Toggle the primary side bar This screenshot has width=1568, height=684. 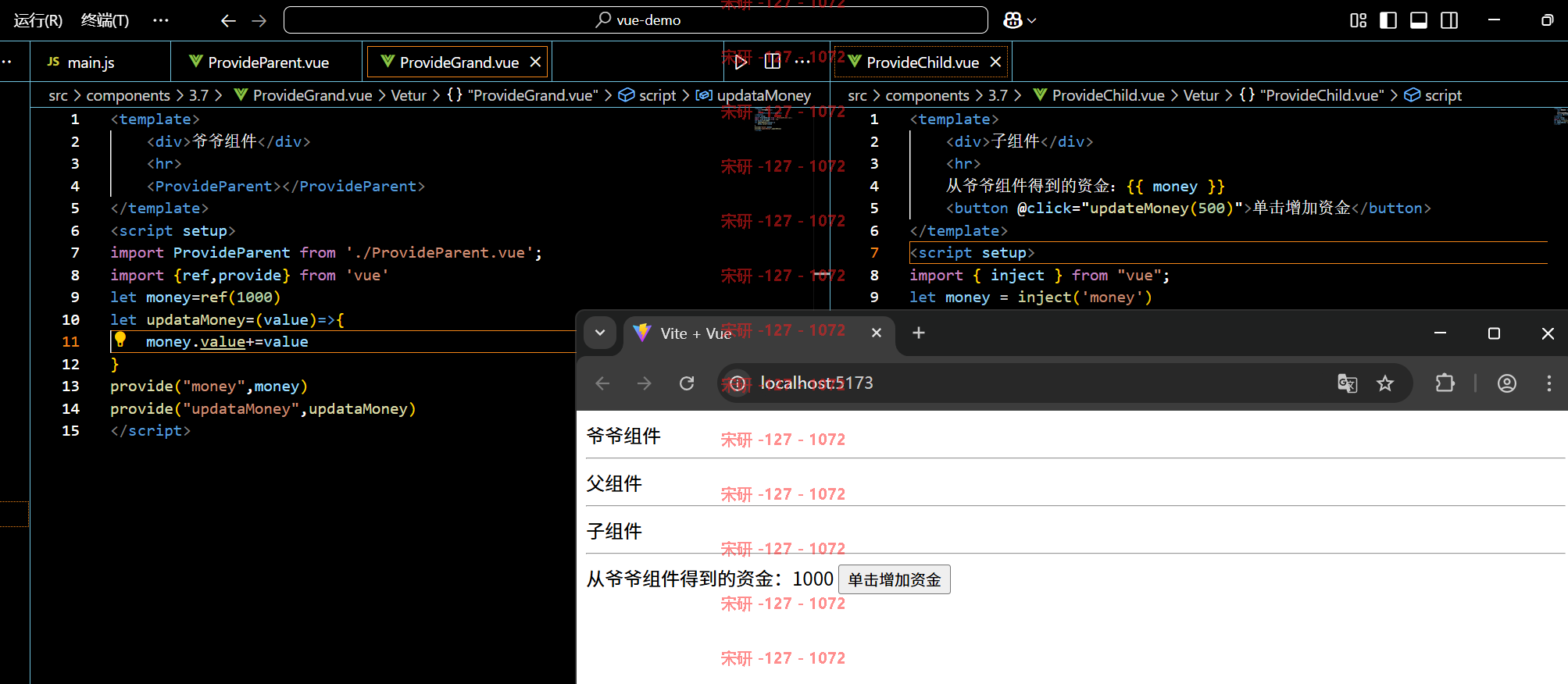(x=1388, y=20)
